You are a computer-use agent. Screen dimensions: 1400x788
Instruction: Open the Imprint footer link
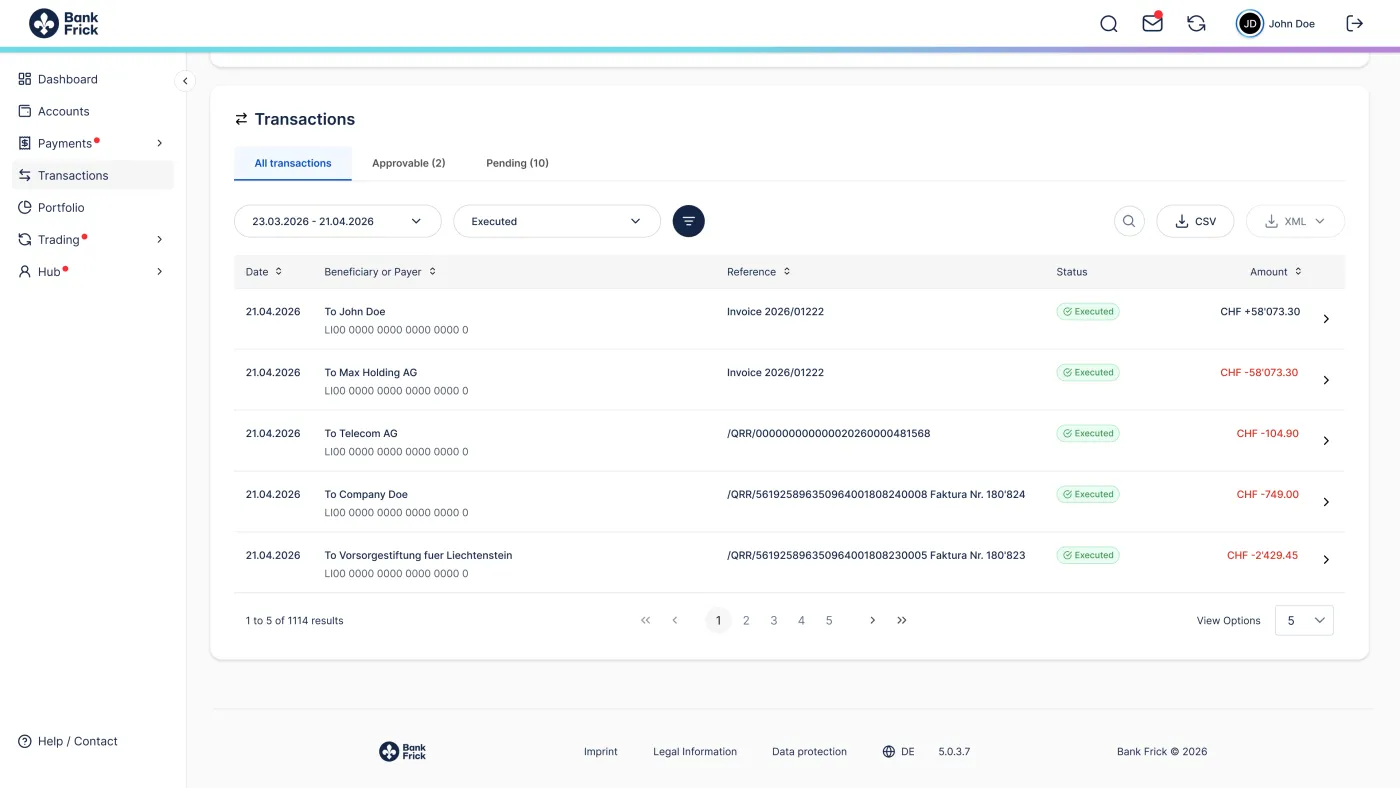(x=601, y=751)
